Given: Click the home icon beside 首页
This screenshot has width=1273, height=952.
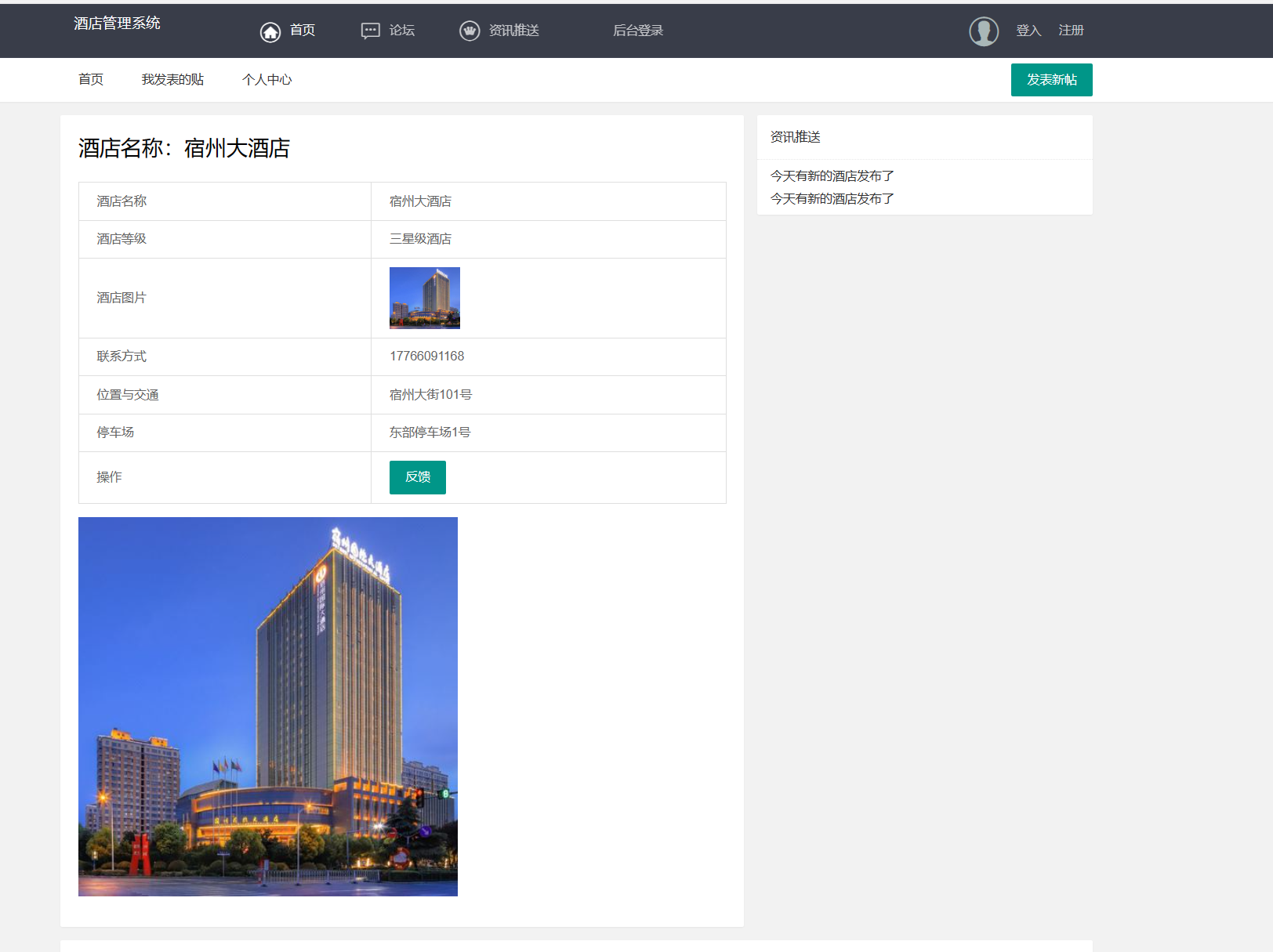Looking at the screenshot, I should (x=271, y=31).
